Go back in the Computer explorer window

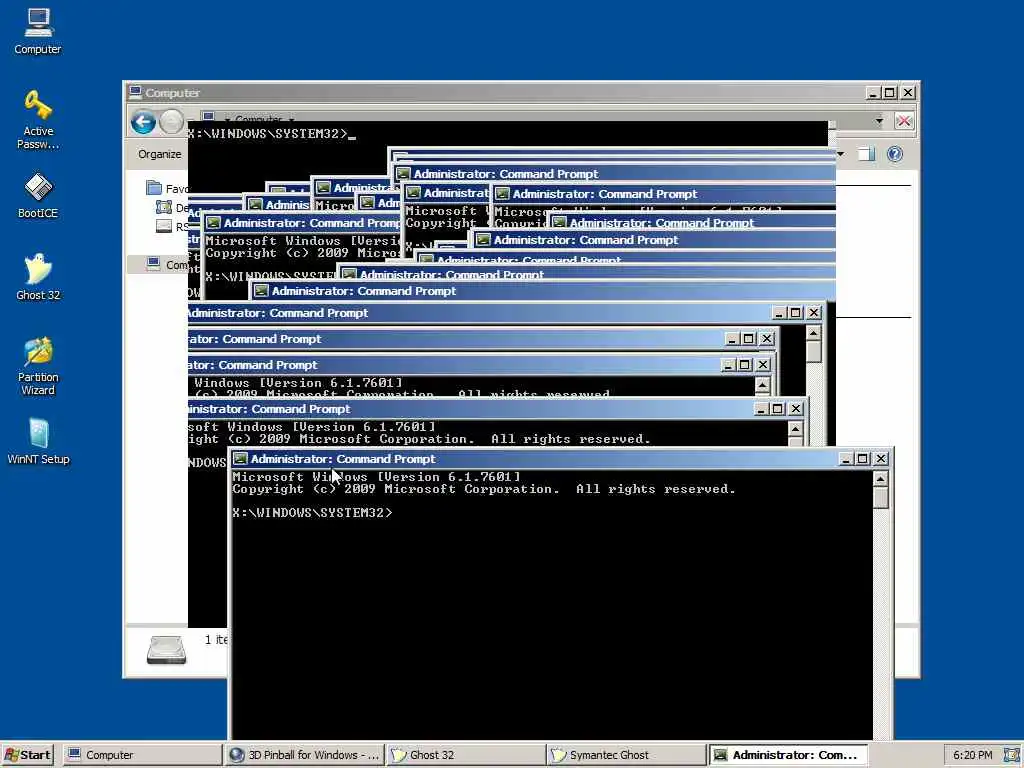tap(144, 122)
